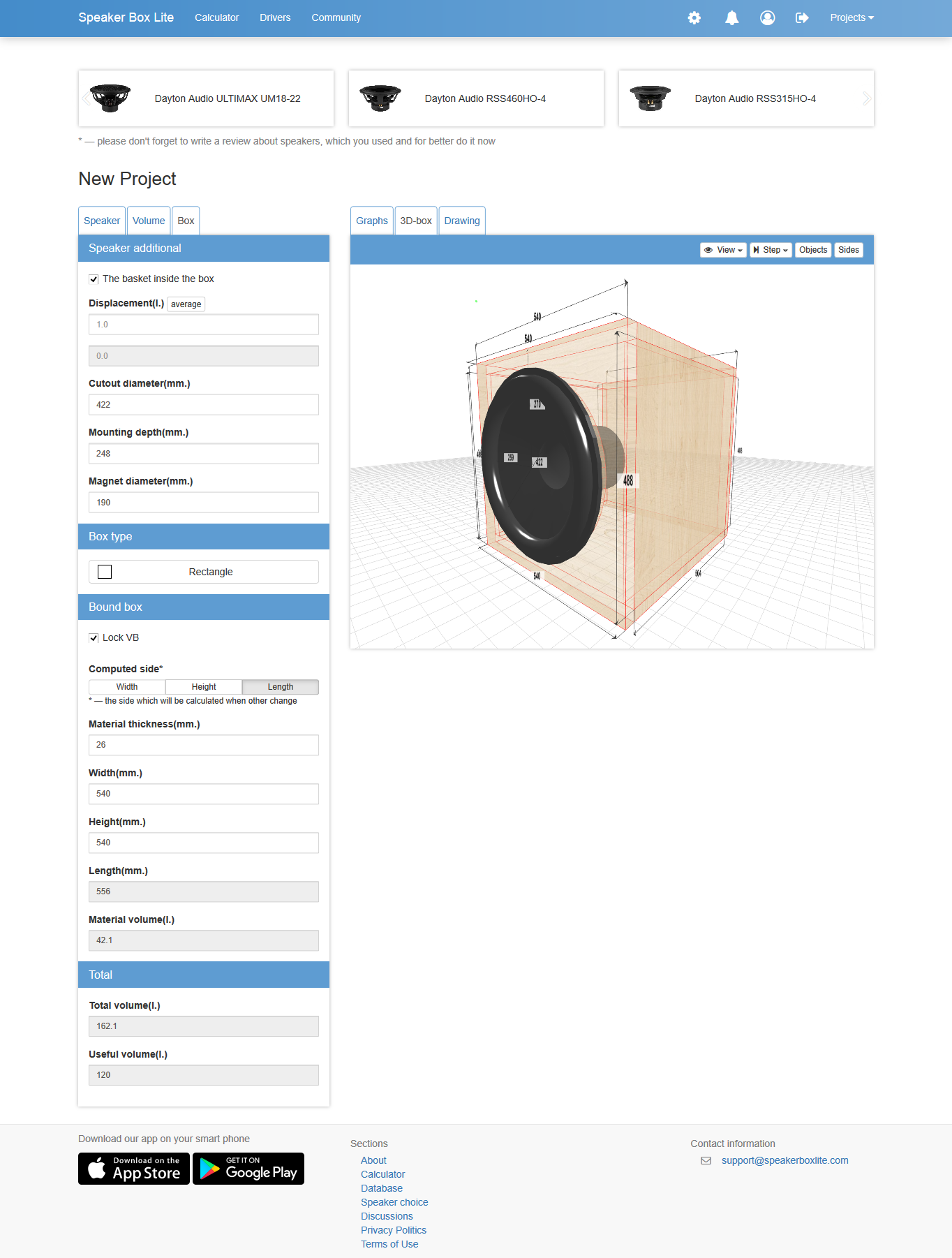Select Dayton Audio RSS460HO-4 speaker card
Image resolution: width=952 pixels, height=1258 pixels.
476,98
